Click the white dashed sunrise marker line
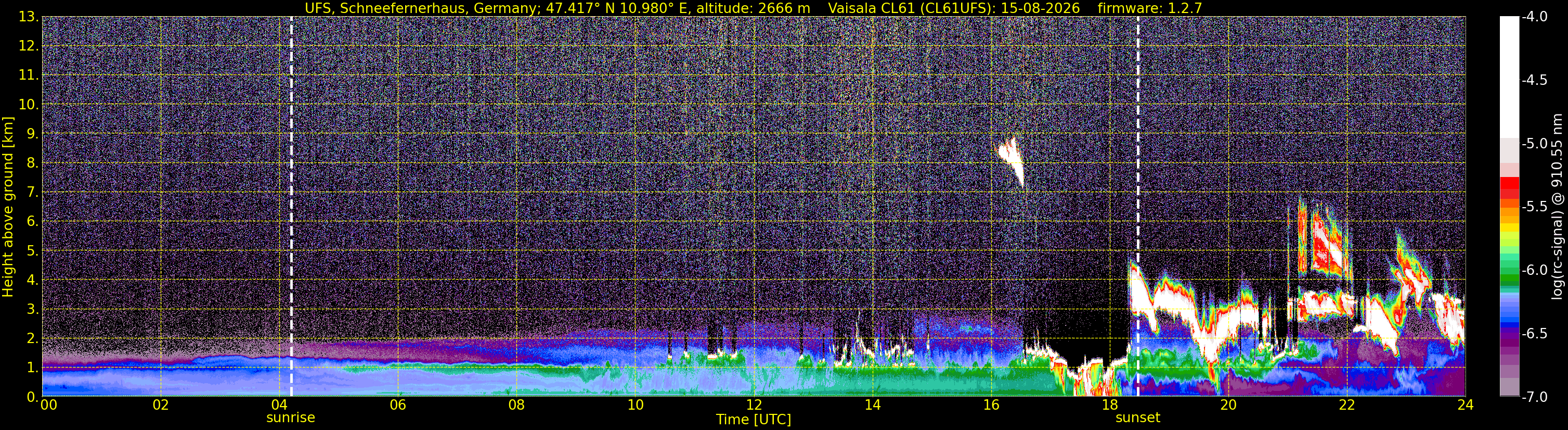The width and height of the screenshot is (1568, 430). pyautogui.click(x=291, y=207)
